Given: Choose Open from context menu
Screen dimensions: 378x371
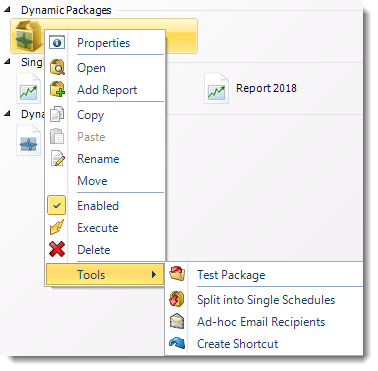Looking at the screenshot, I should pos(91,68).
